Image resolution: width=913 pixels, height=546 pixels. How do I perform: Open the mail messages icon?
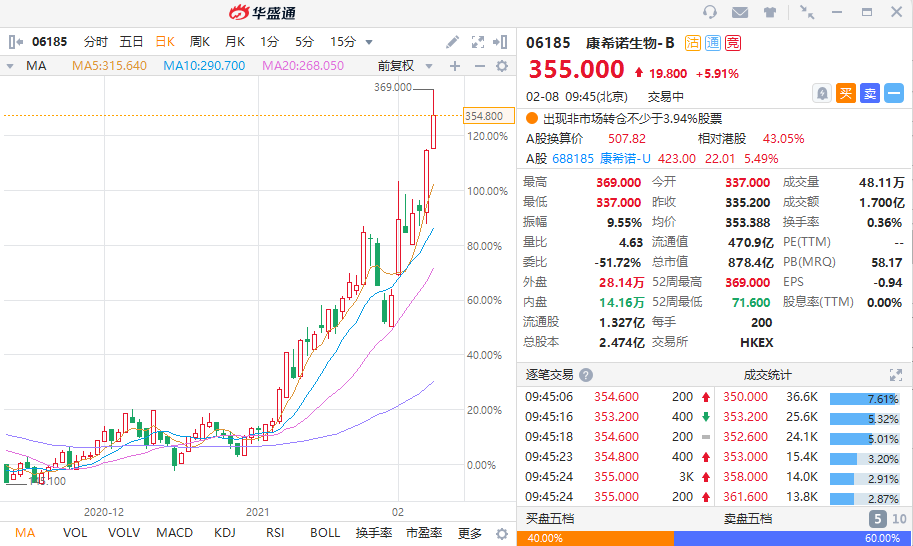(x=739, y=12)
